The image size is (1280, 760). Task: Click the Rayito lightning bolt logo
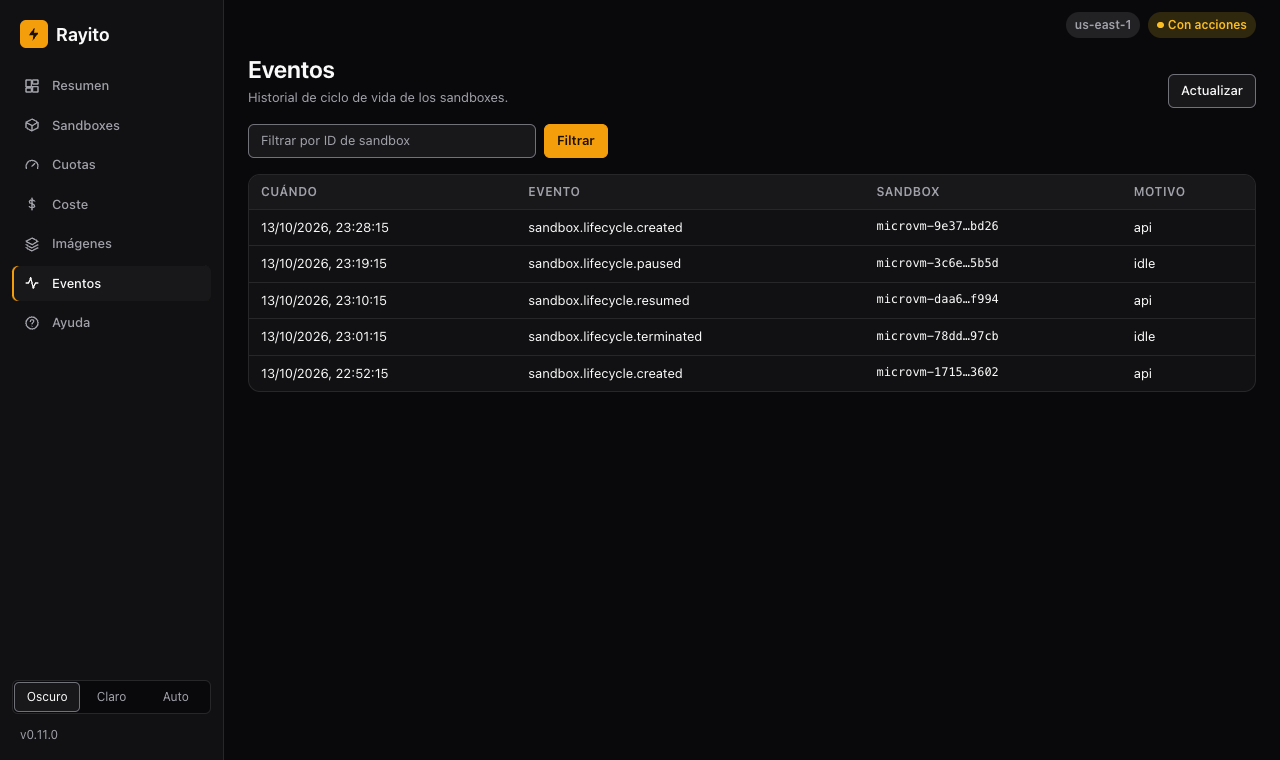tap(34, 34)
